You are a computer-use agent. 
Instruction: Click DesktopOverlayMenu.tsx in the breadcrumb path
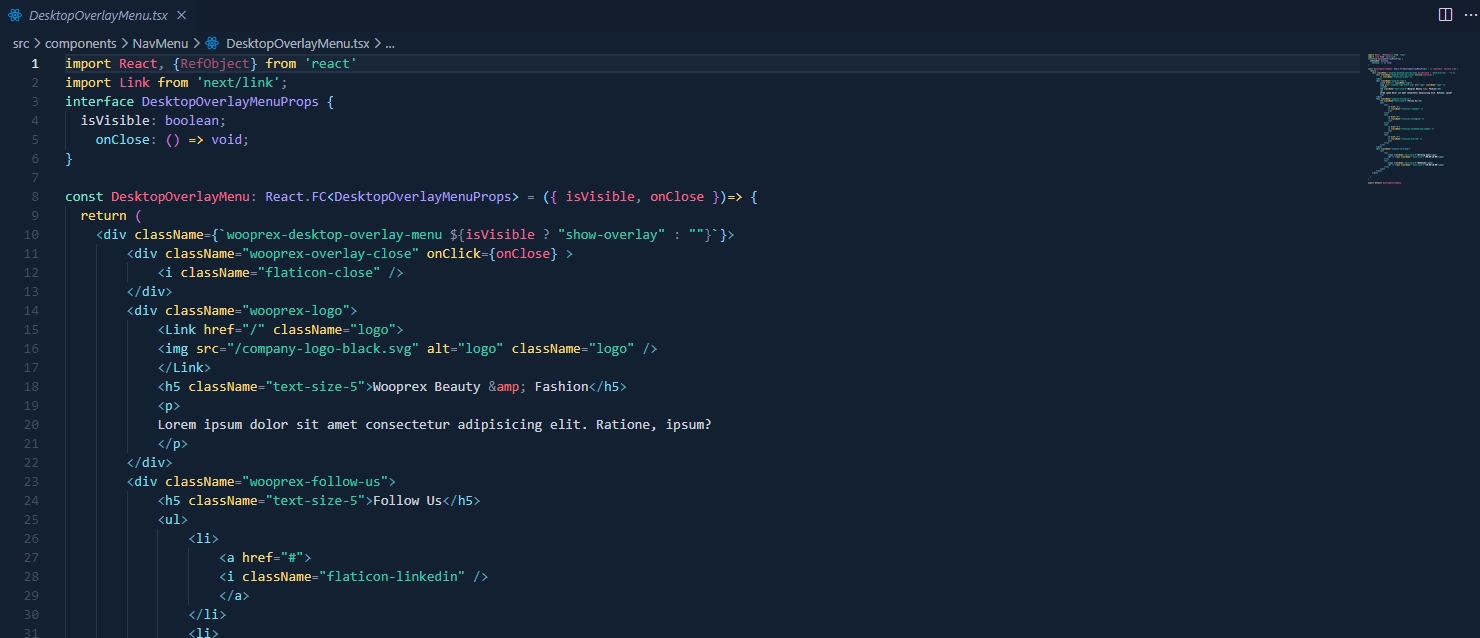click(297, 44)
